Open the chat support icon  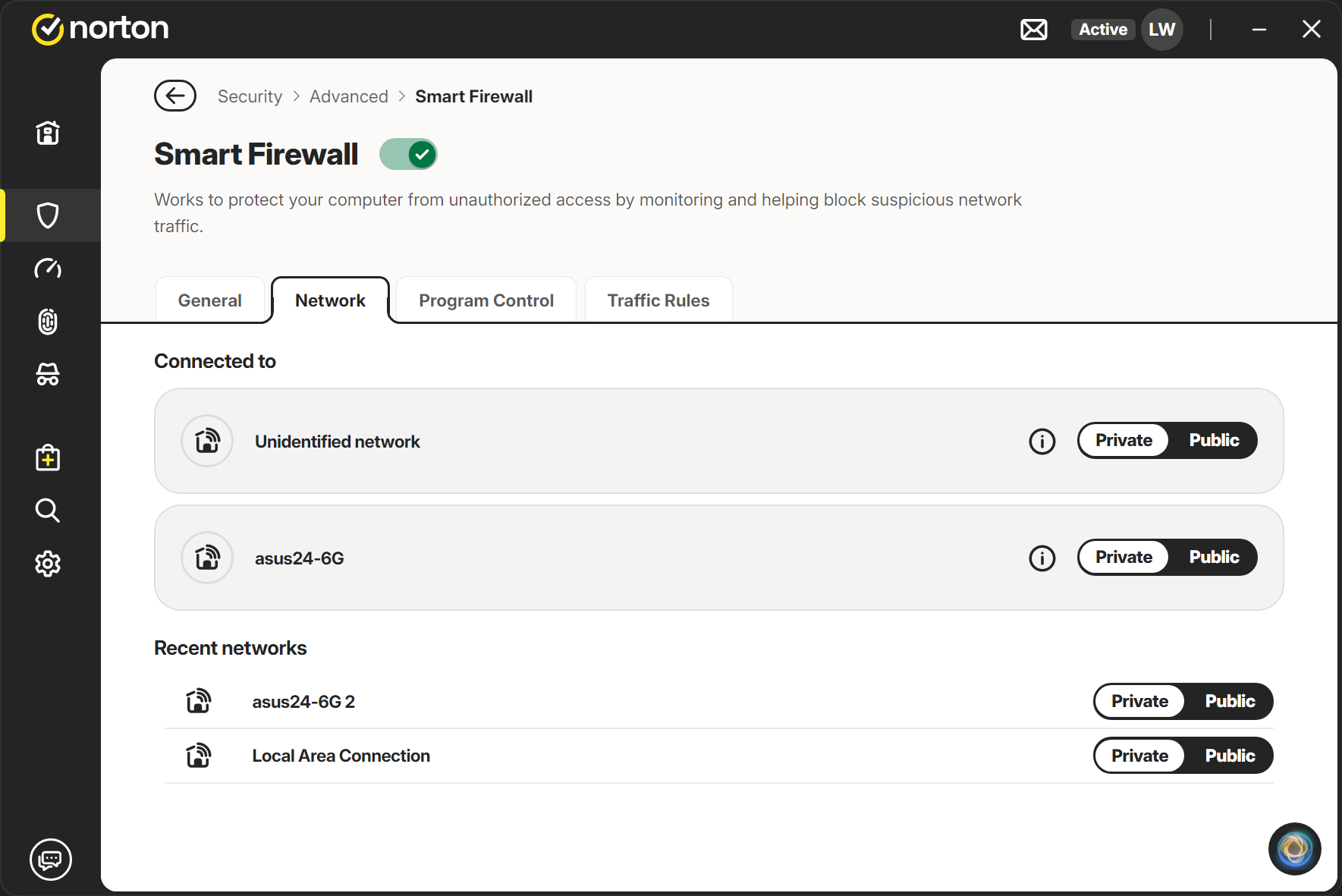click(51, 860)
